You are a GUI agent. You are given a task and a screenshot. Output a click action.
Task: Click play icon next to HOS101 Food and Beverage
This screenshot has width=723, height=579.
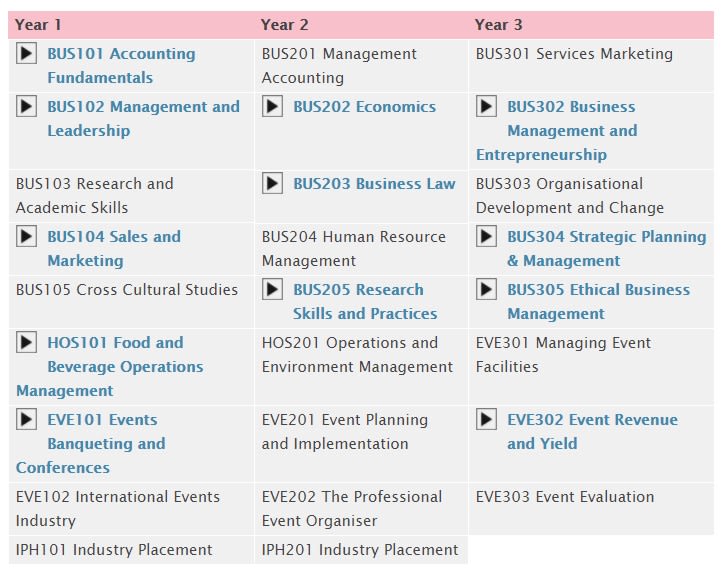(26, 343)
